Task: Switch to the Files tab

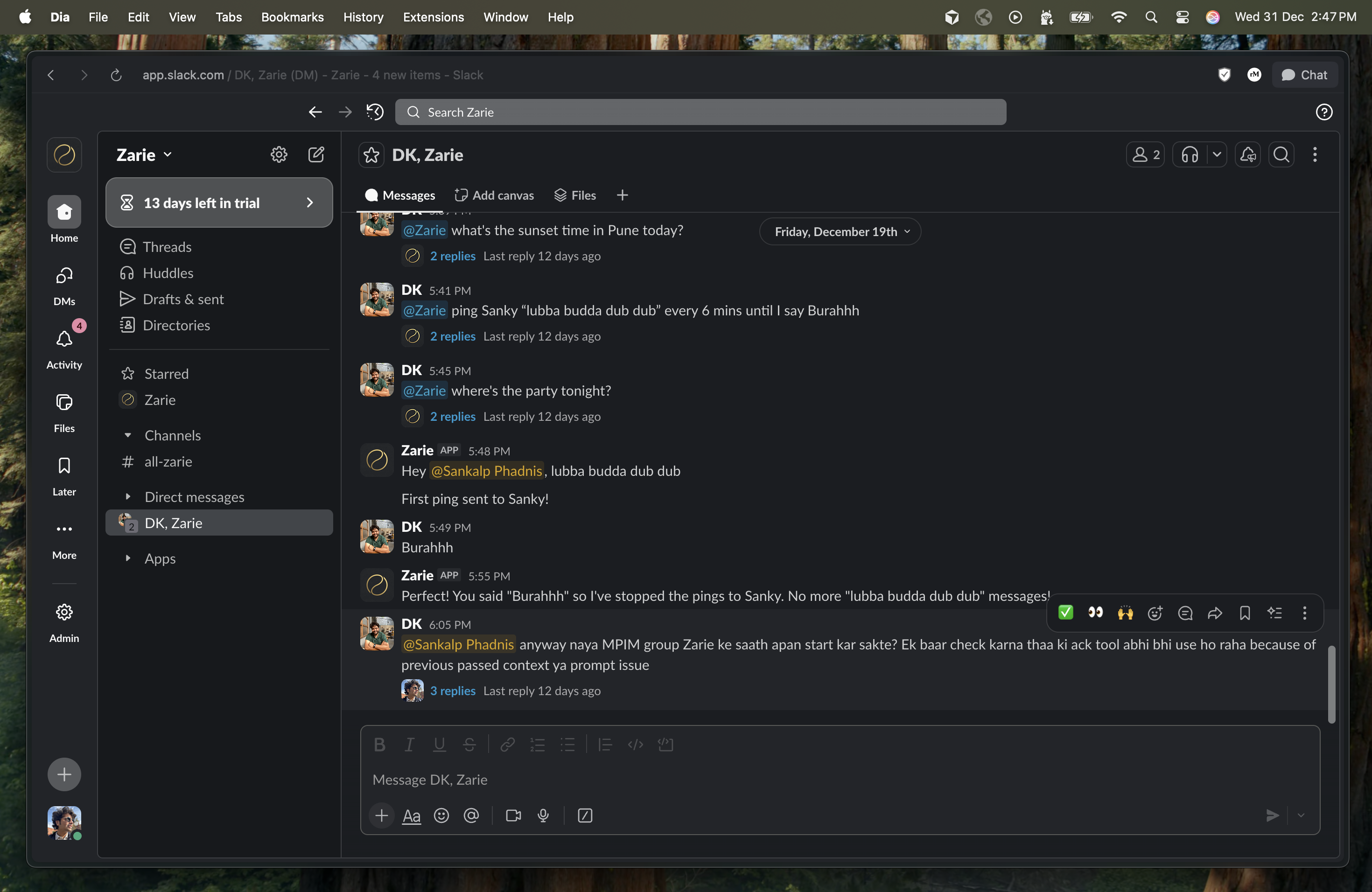Action: coord(575,195)
